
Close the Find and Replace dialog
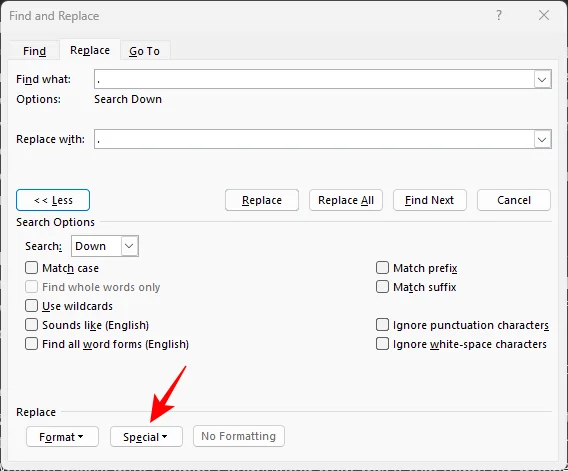(544, 15)
